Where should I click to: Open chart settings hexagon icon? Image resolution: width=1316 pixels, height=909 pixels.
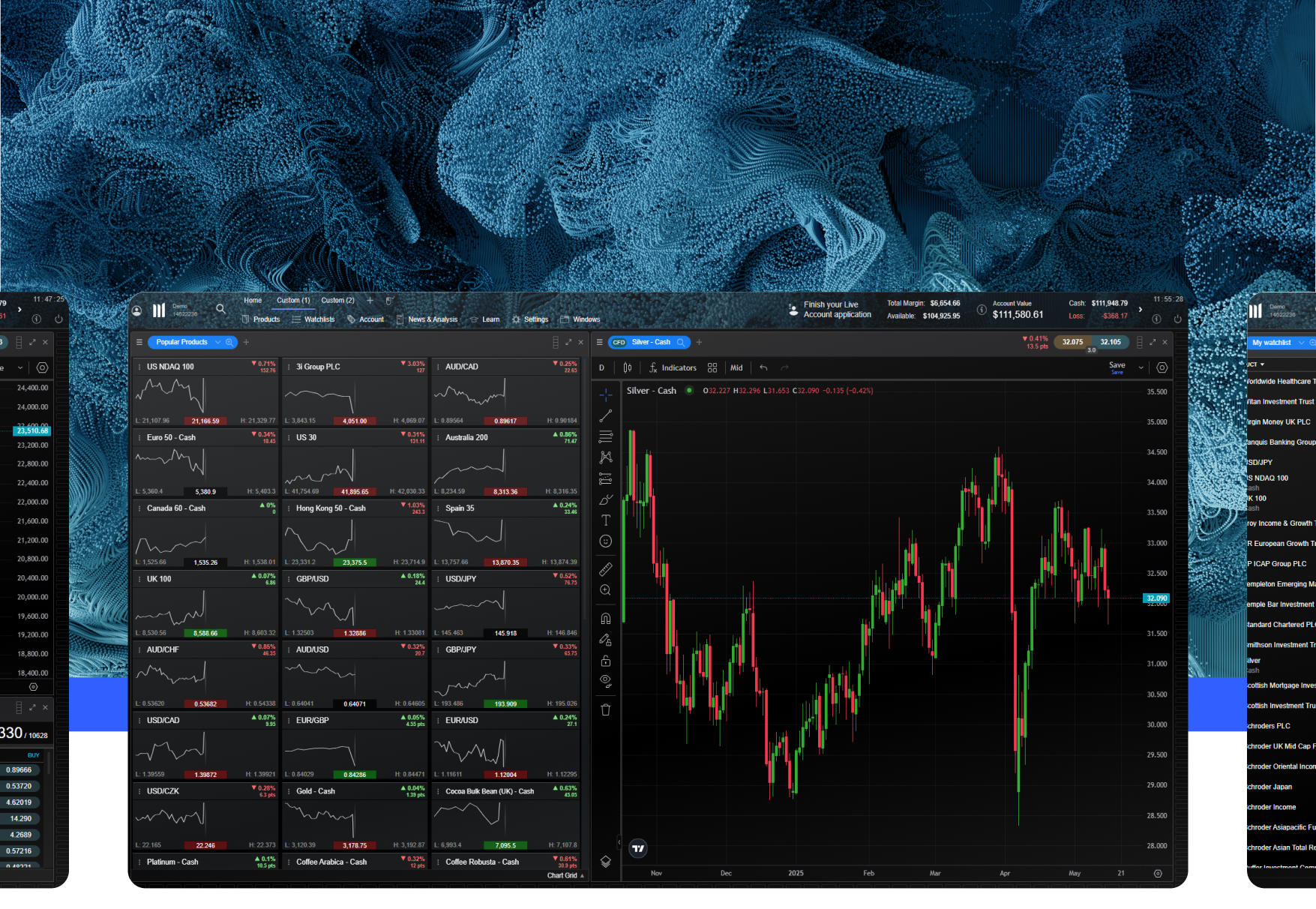click(x=1162, y=367)
